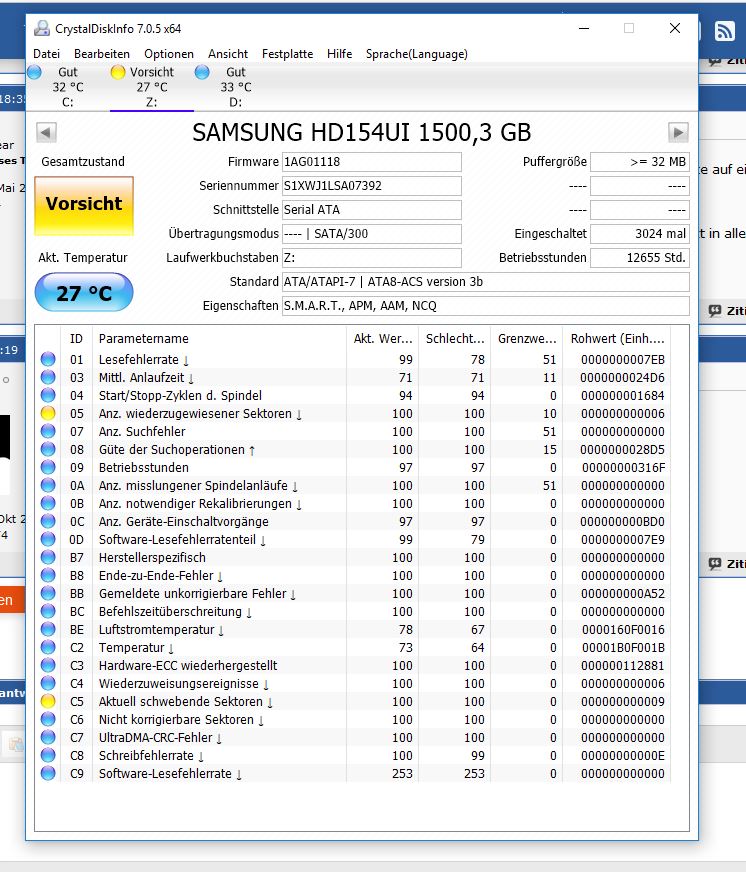
Task: Switch to drive D: tab
Action: pos(236,87)
